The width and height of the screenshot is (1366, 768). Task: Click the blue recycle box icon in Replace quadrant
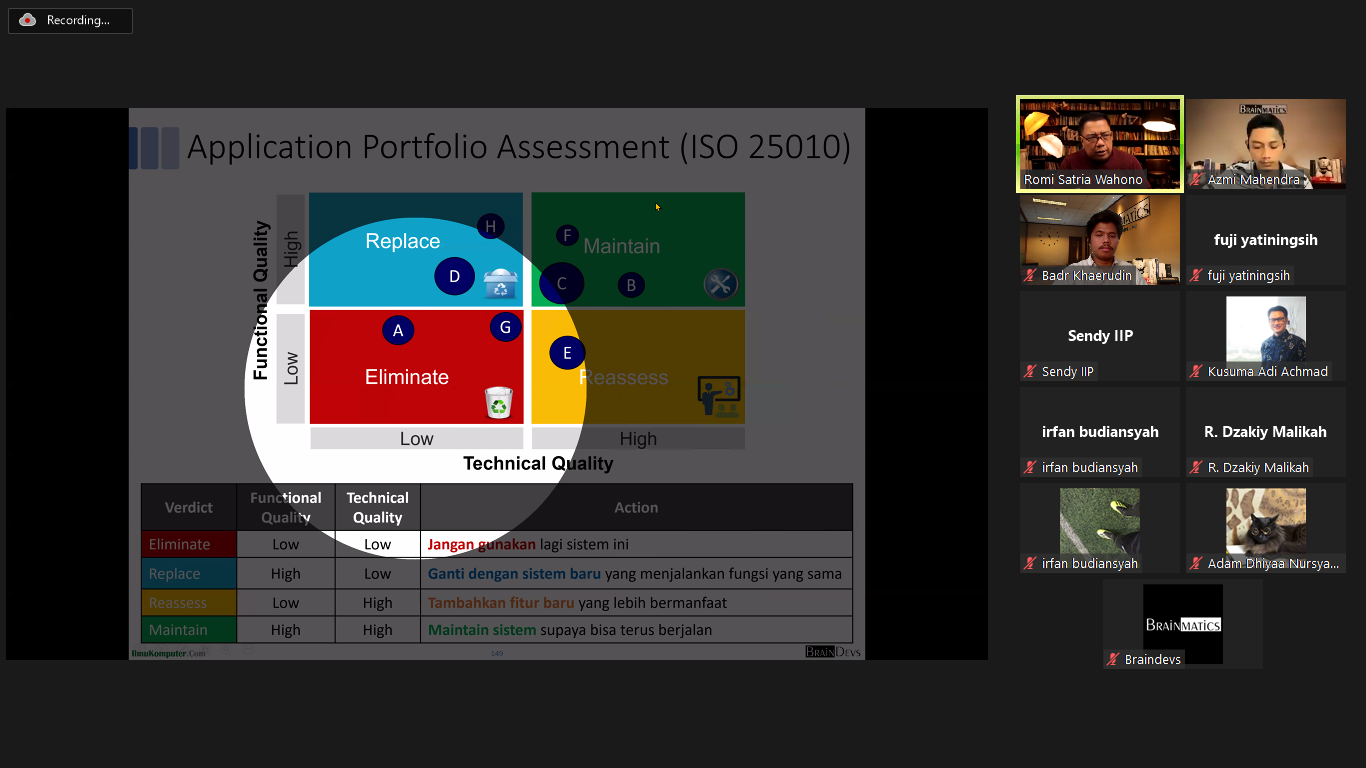point(500,284)
